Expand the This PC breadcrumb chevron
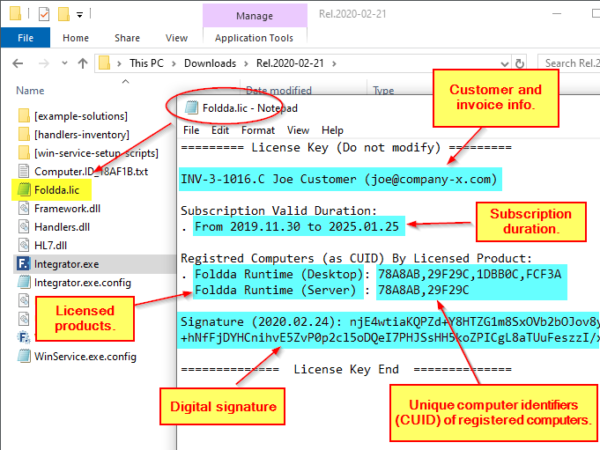Image resolution: width=600 pixels, height=450 pixels. click(x=171, y=64)
